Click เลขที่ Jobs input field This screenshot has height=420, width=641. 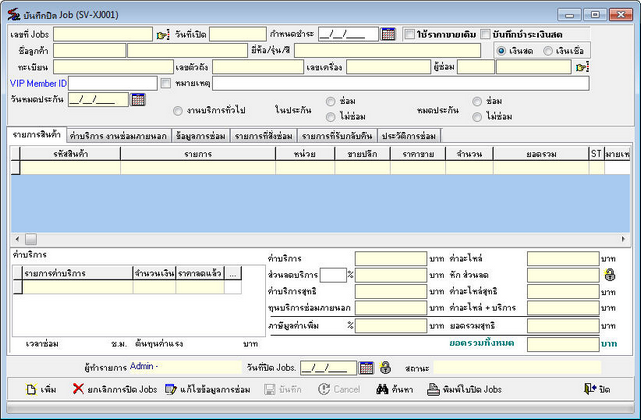103,34
